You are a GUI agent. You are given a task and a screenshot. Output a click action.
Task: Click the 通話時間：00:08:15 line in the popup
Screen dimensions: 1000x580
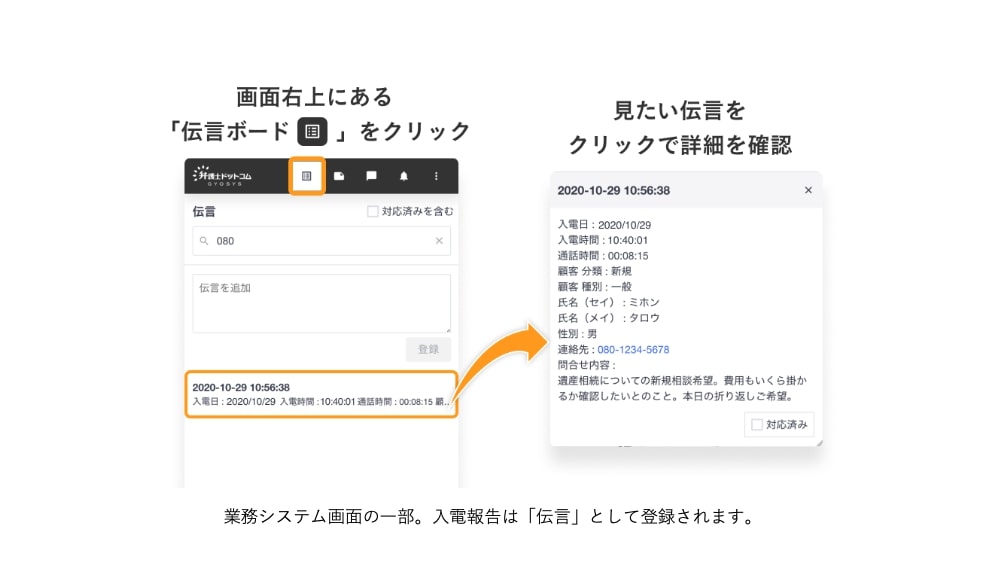click(603, 256)
